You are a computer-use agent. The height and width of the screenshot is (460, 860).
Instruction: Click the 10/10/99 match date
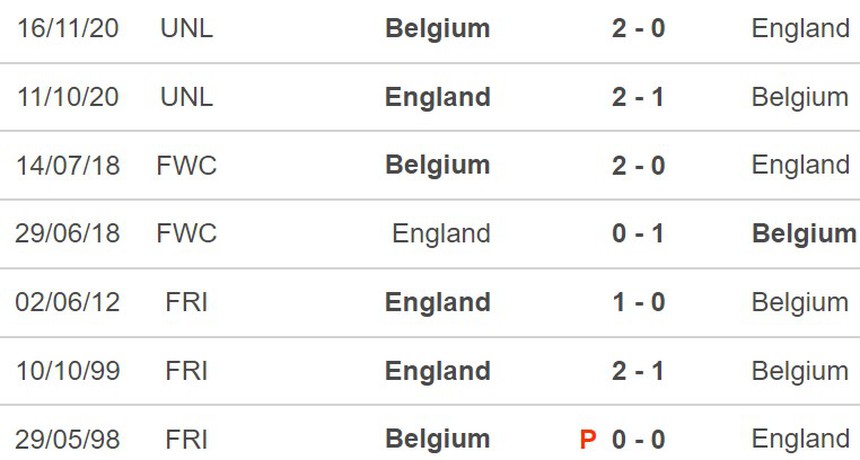pyautogui.click(x=67, y=371)
